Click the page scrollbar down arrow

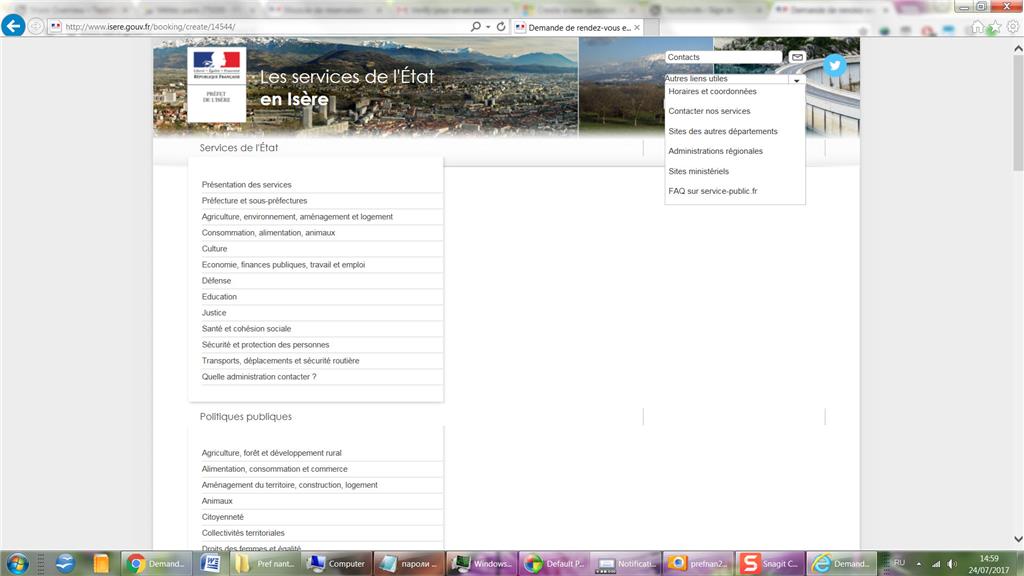[x=1017, y=539]
